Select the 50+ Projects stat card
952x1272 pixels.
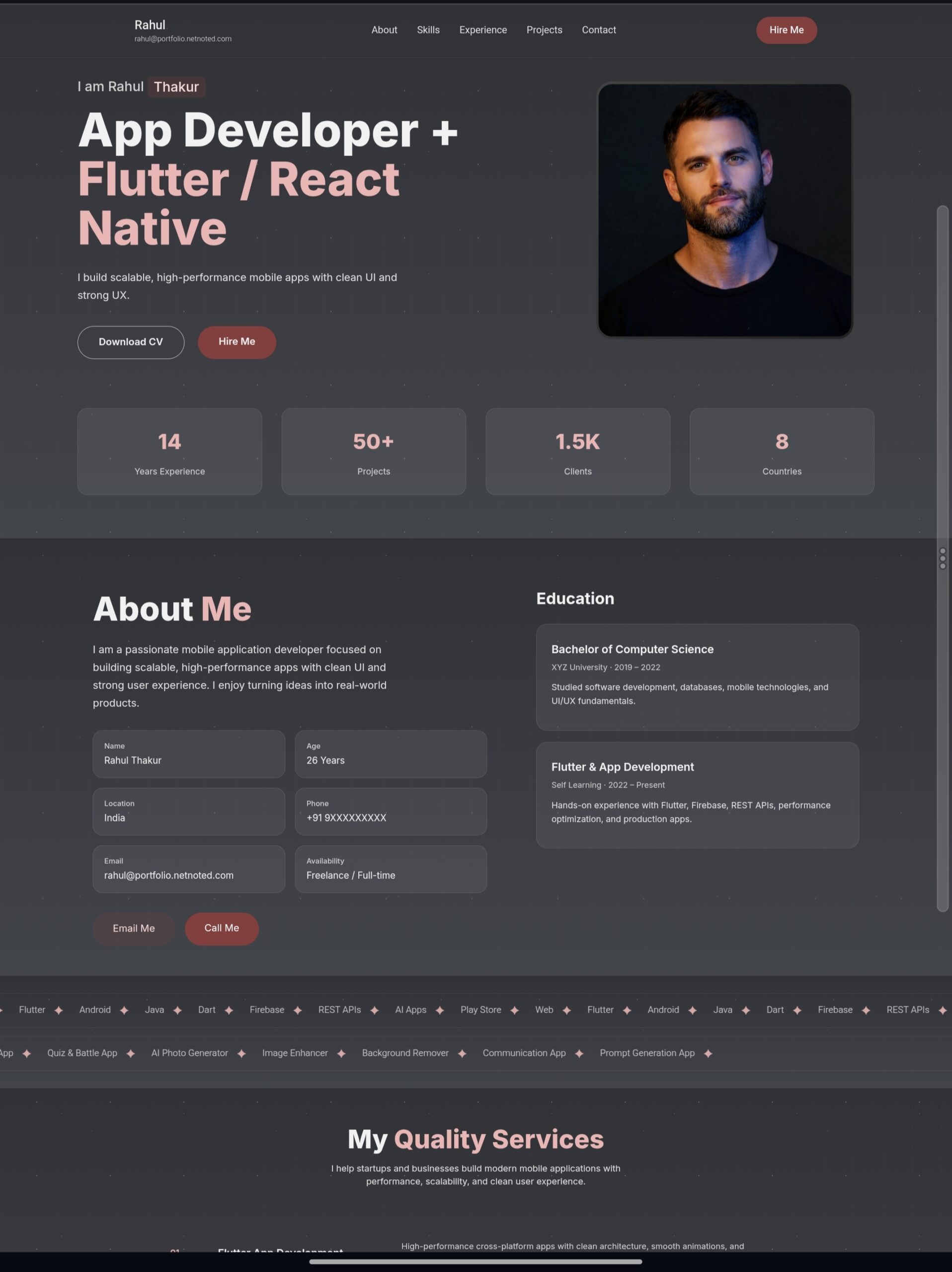click(x=374, y=451)
